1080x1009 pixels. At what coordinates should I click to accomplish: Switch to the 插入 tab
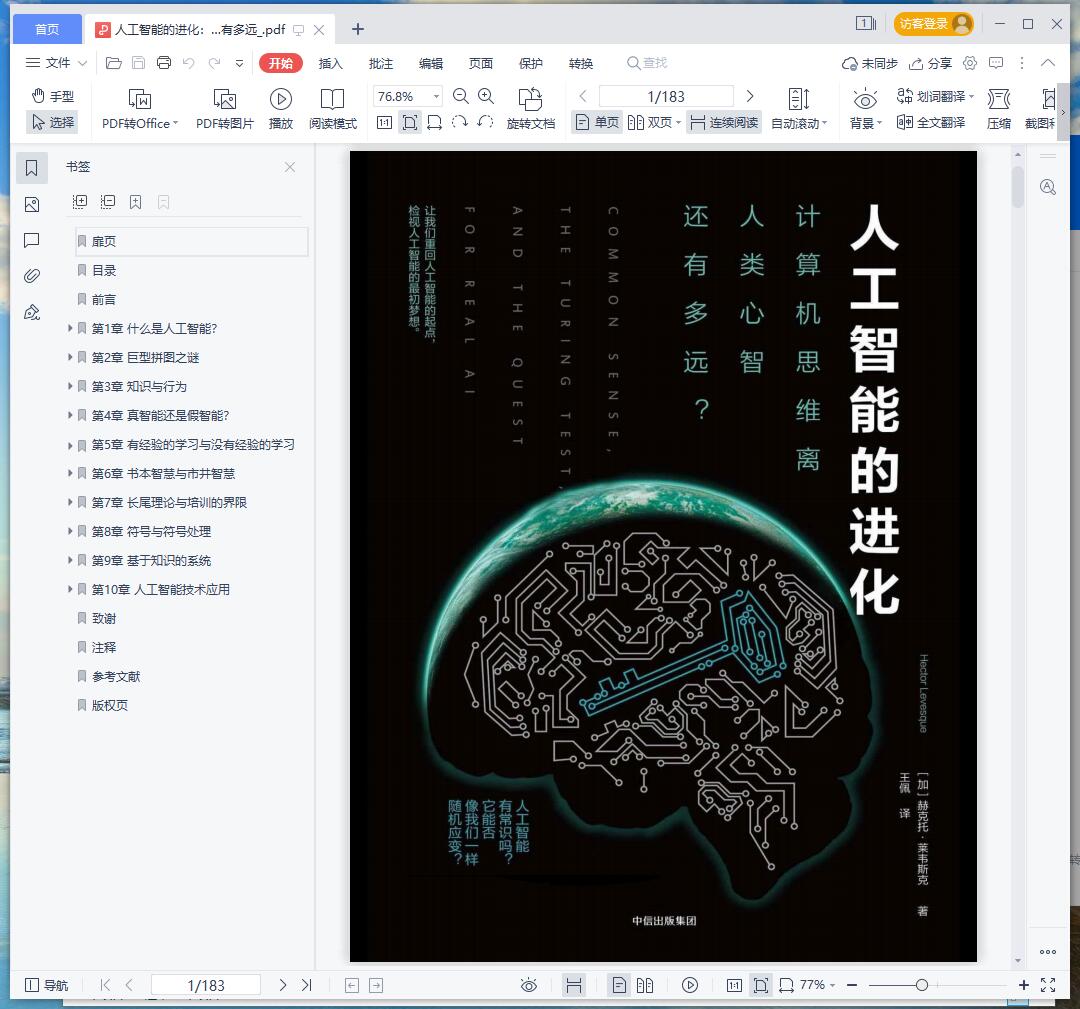(x=331, y=63)
